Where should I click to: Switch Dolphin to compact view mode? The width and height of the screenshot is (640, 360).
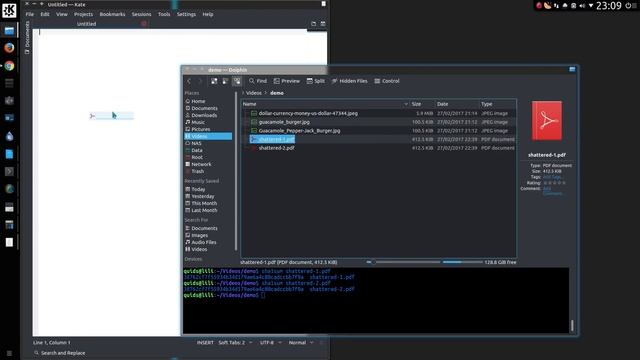point(225,81)
